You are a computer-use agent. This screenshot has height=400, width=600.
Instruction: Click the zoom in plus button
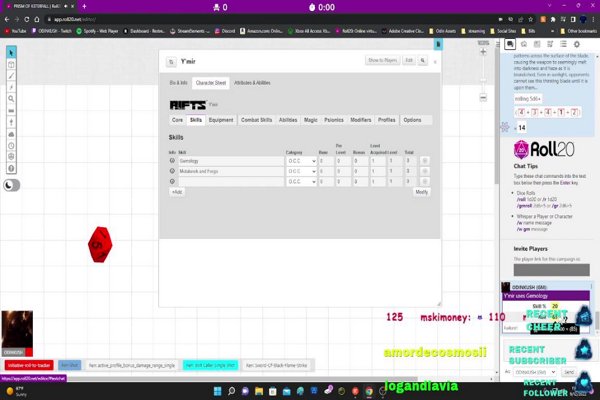pyautogui.click(x=483, y=52)
